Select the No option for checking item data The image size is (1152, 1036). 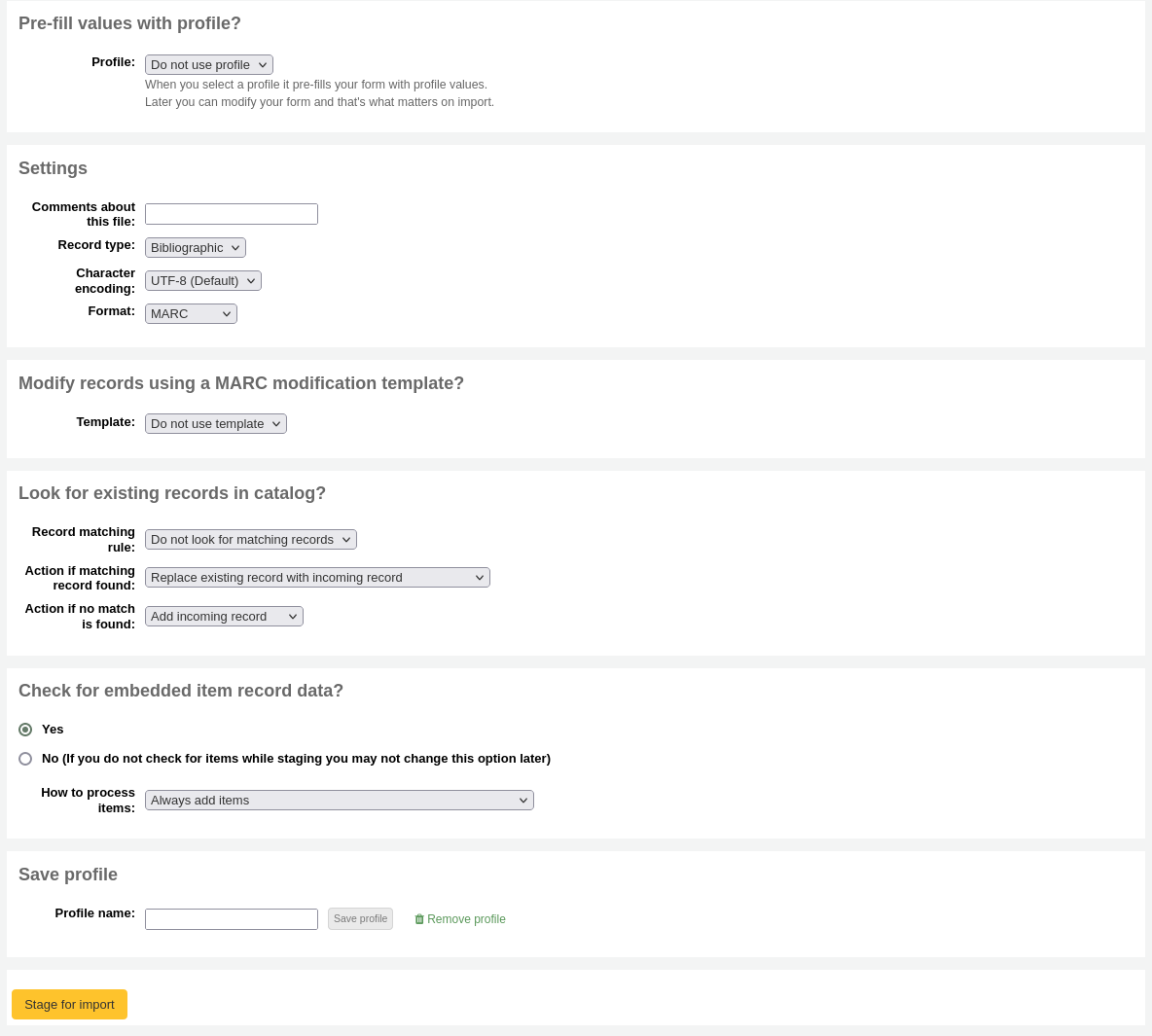pyautogui.click(x=25, y=759)
